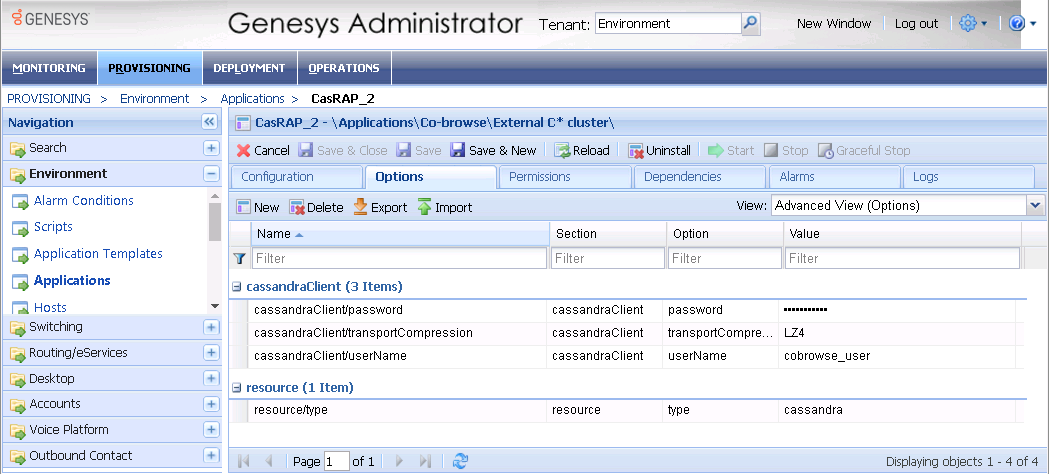
Task: Sort by the Name column header
Action: (399, 234)
